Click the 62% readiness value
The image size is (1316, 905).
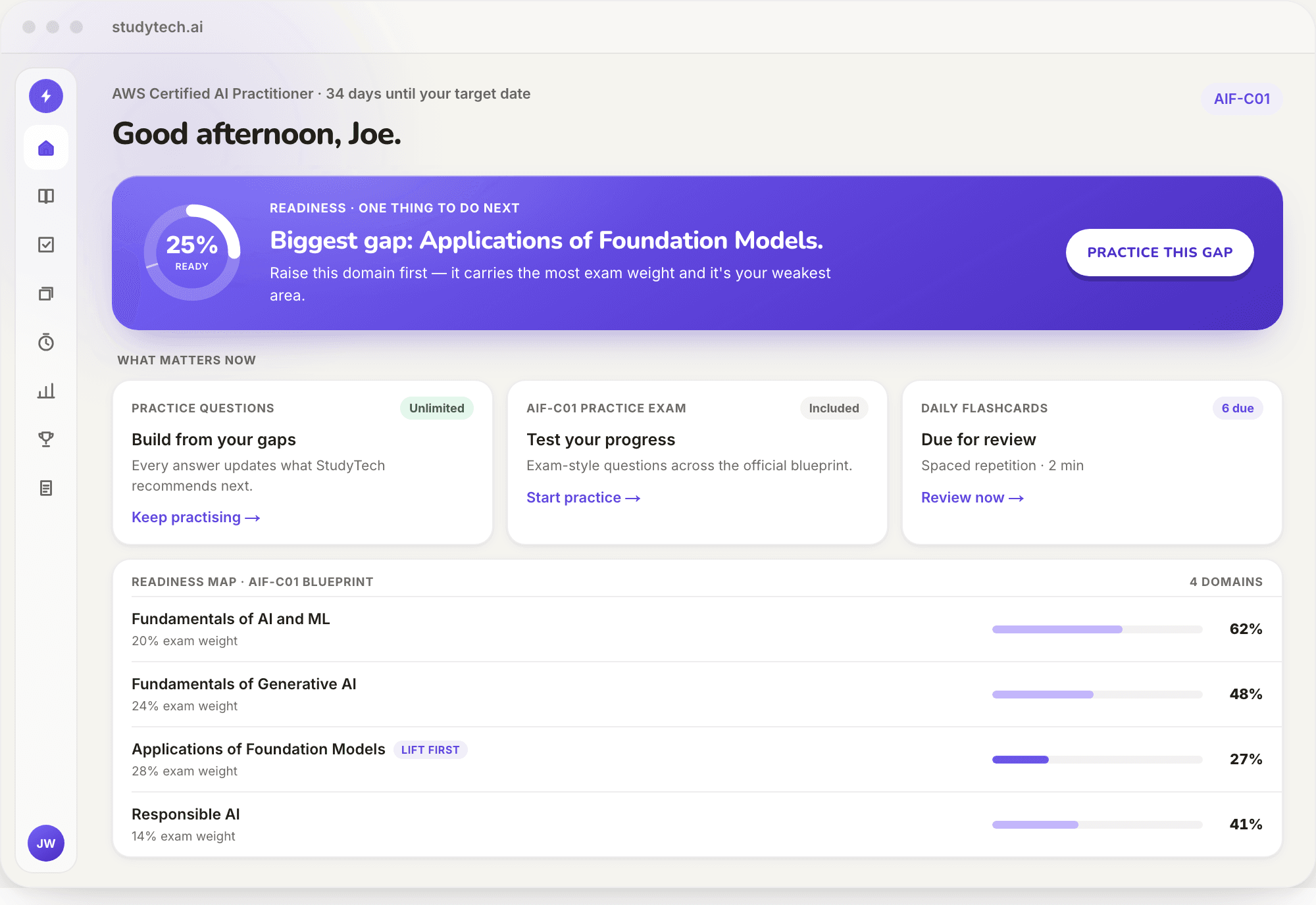click(1246, 629)
